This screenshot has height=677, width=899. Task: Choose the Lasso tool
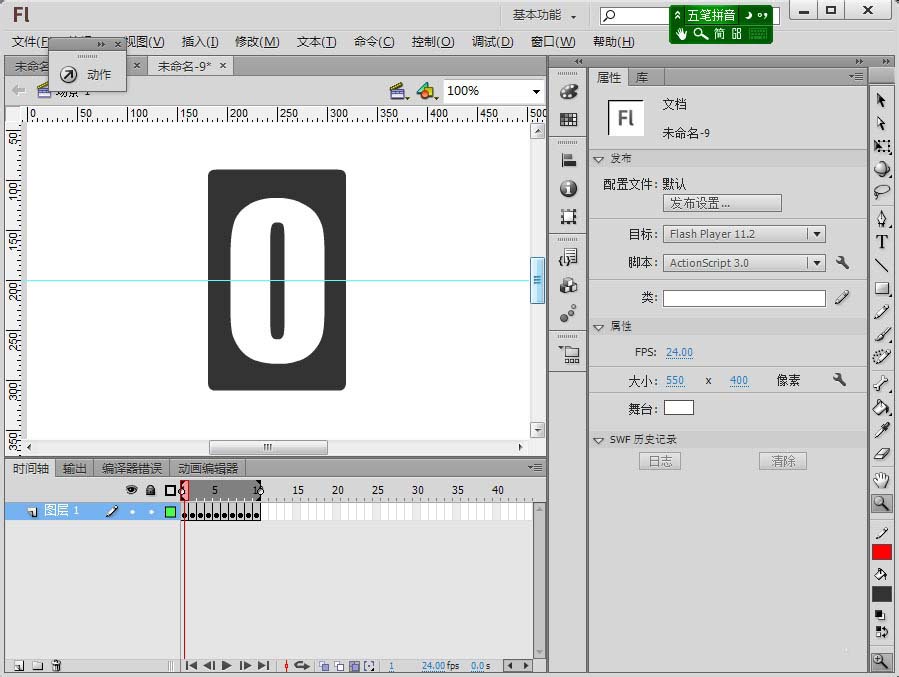point(881,192)
